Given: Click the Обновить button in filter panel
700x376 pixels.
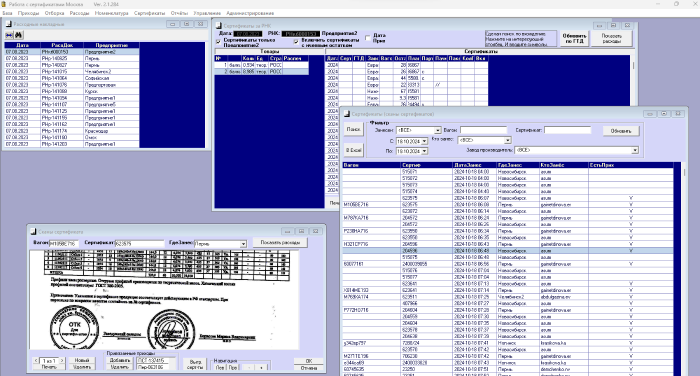Looking at the screenshot, I should pyautogui.click(x=621, y=131).
